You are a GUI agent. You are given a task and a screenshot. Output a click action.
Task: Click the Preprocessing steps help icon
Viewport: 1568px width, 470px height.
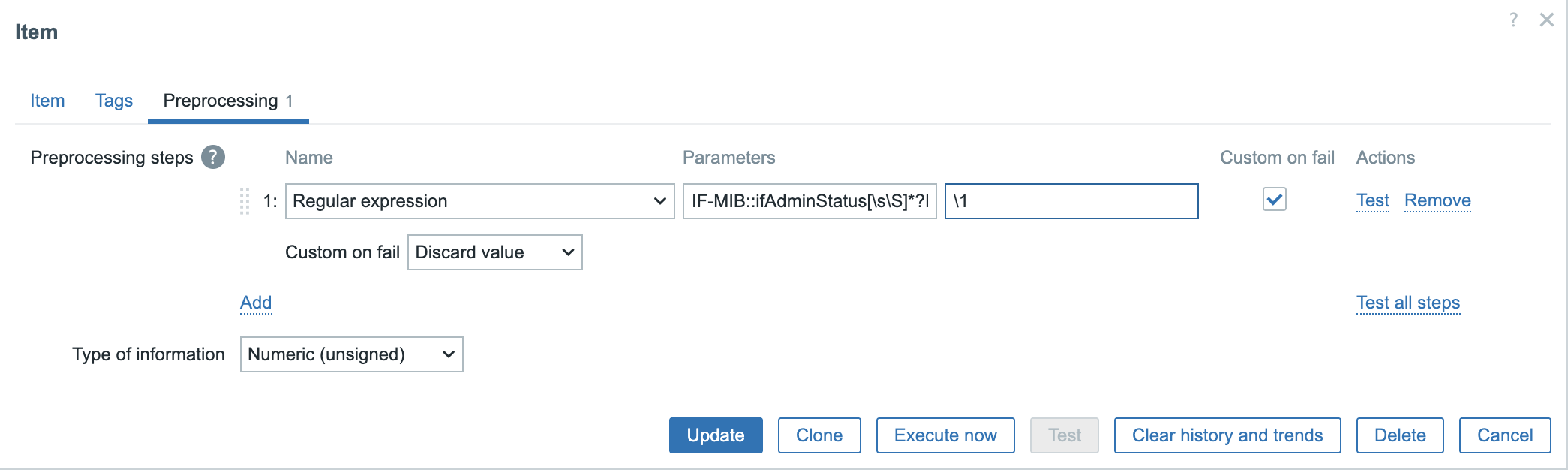tap(213, 157)
